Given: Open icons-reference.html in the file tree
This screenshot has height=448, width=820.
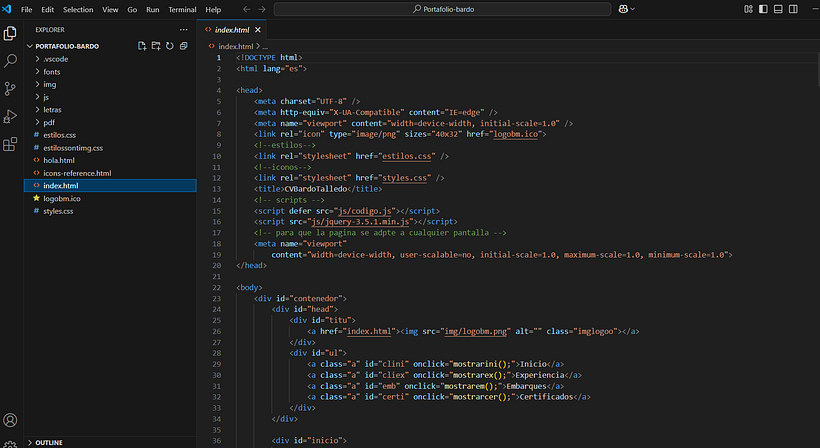Looking at the screenshot, I should point(110,173).
